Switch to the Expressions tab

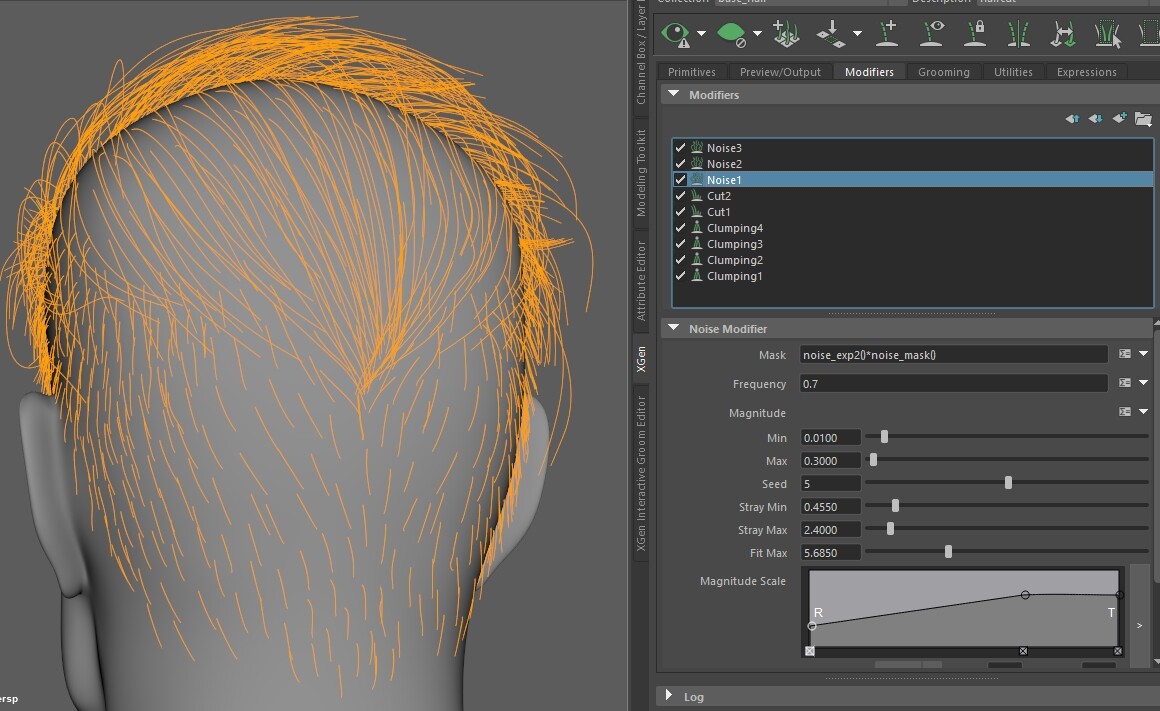[1087, 72]
